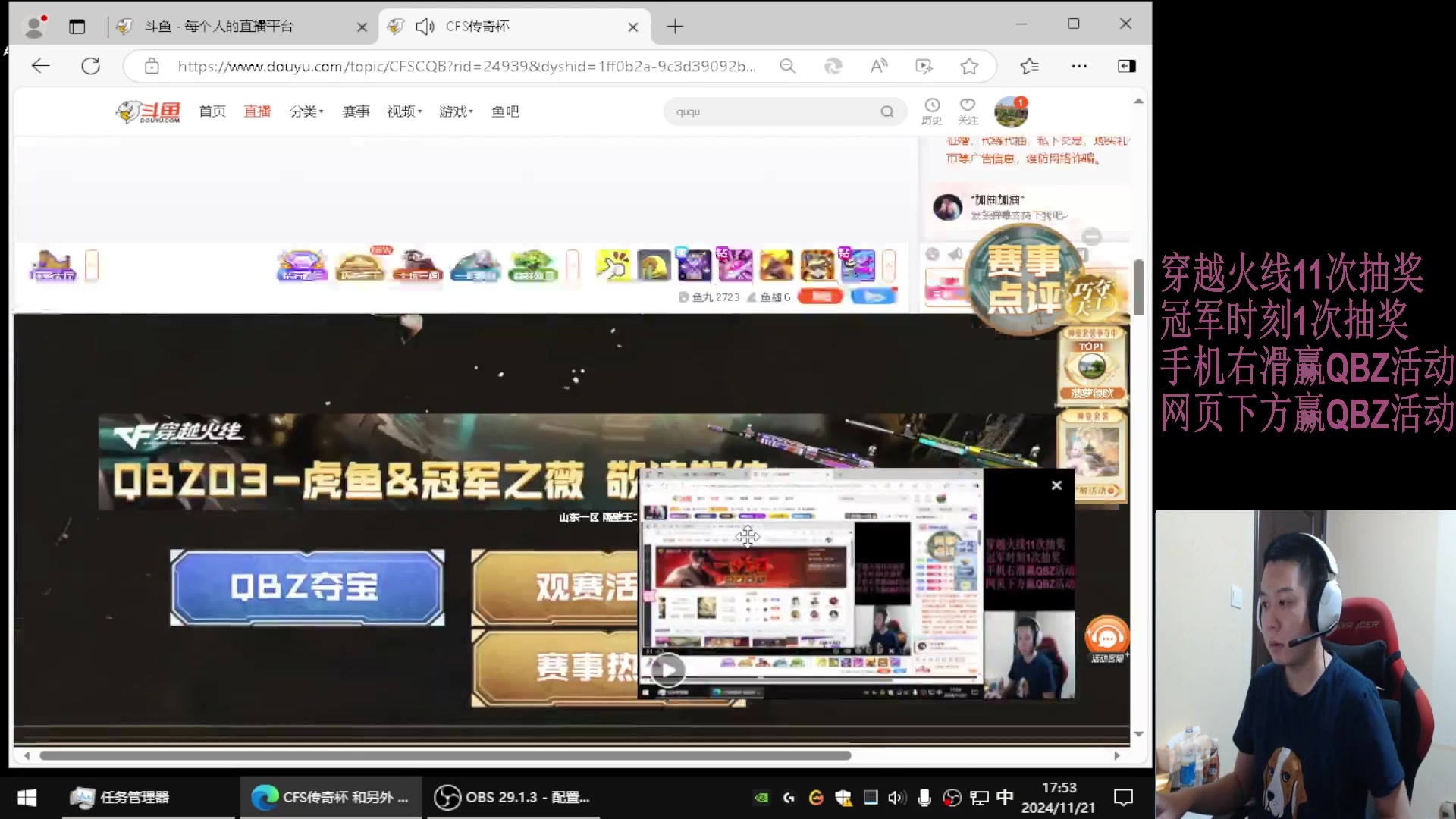The height and width of the screenshot is (819, 1456).
Task: Open the orange customer service chat icon
Action: [x=1107, y=638]
